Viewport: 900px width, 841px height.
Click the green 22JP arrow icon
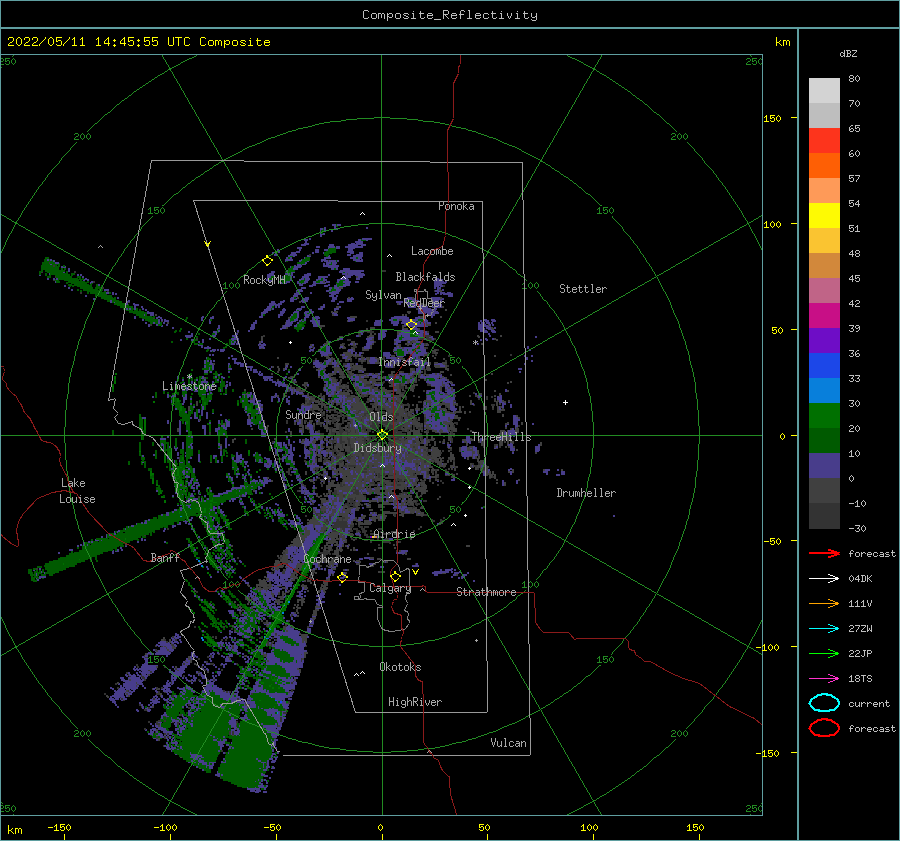(x=824, y=653)
